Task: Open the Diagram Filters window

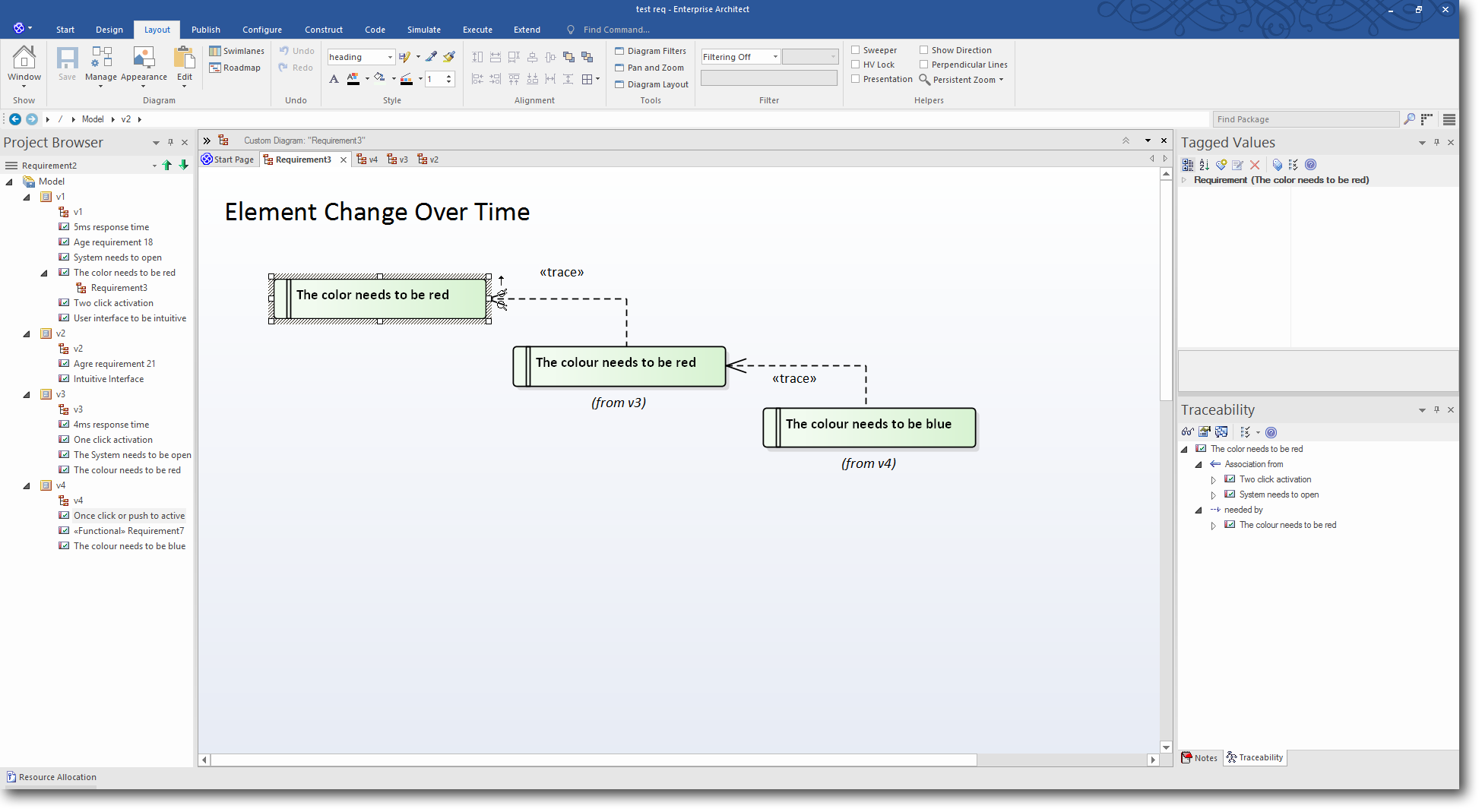Action: (x=651, y=51)
